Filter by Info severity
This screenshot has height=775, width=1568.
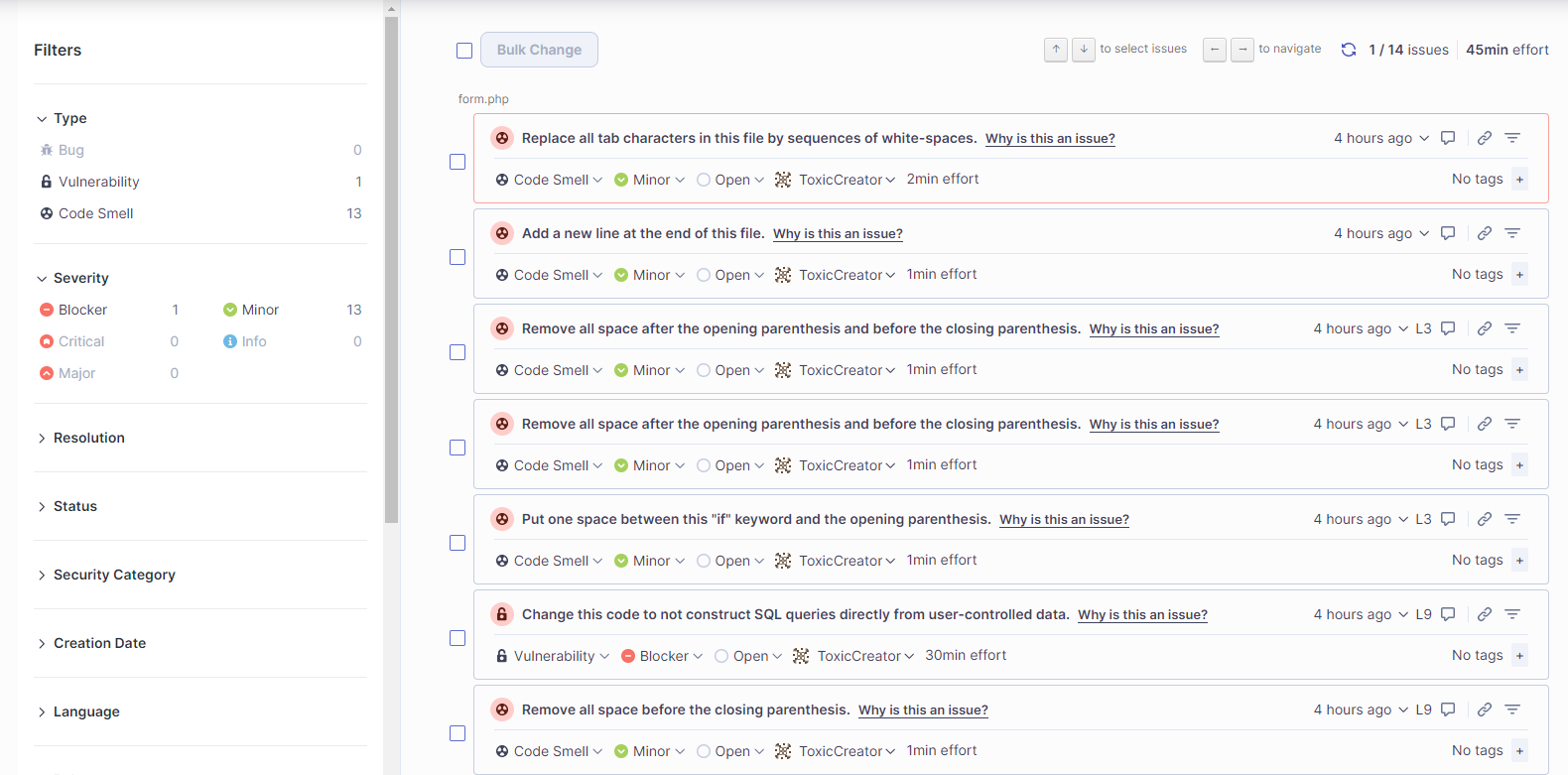[293, 341]
